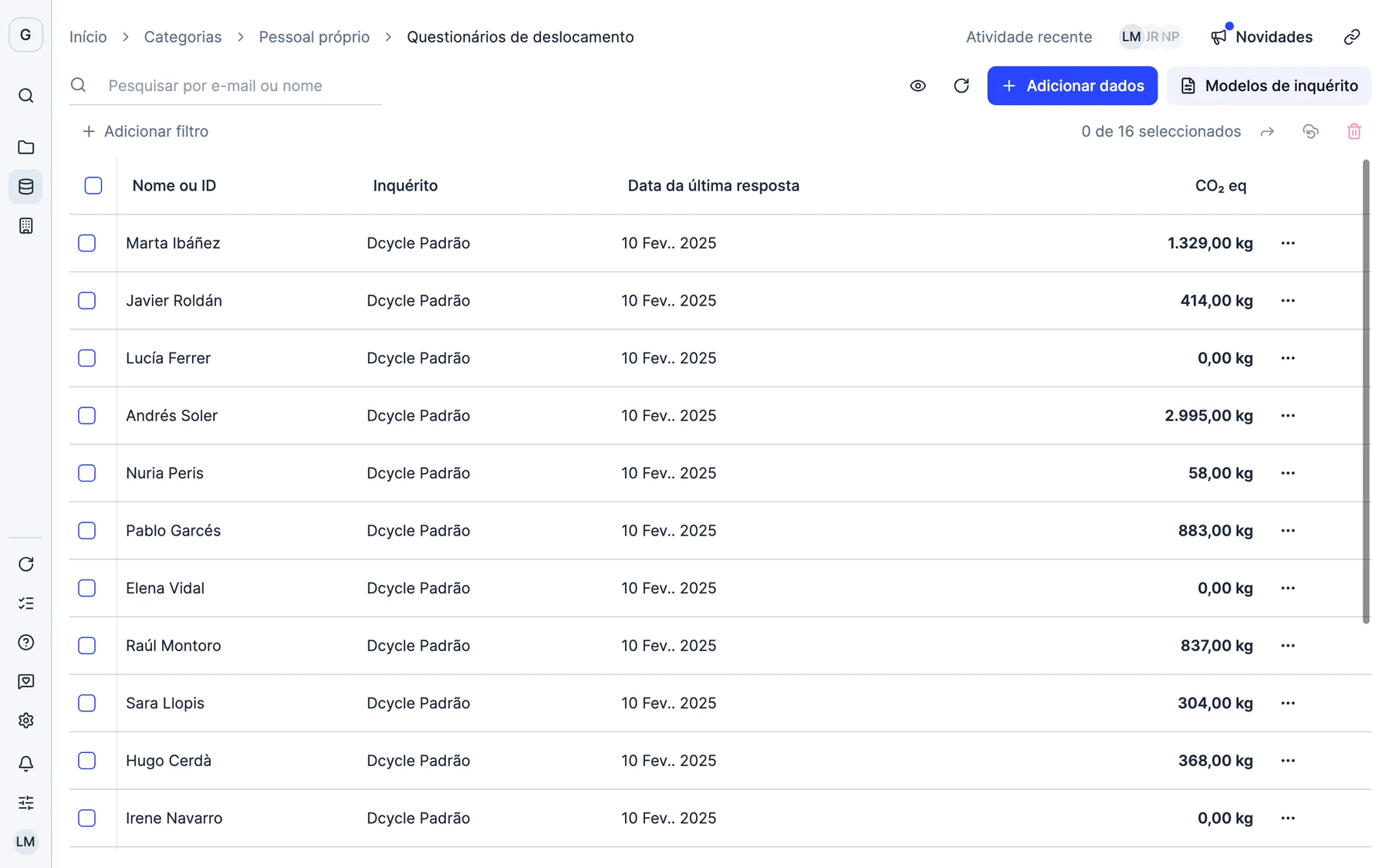Open the settings gear icon

(x=25, y=721)
